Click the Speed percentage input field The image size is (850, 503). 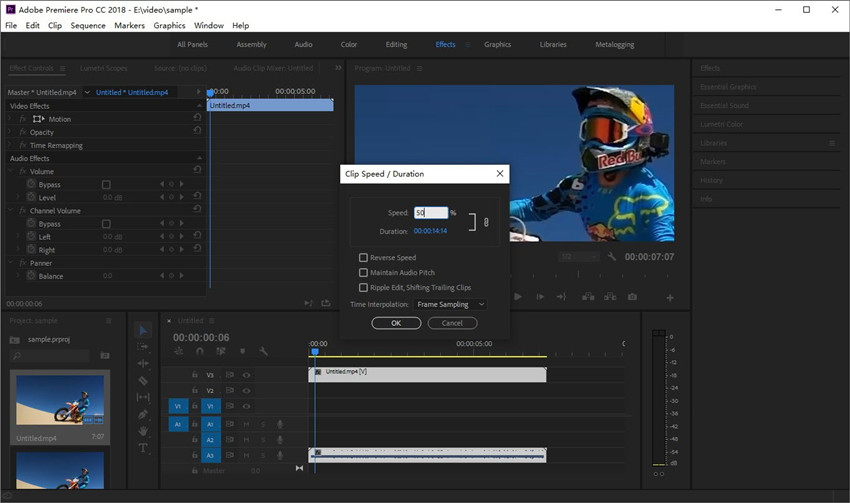click(x=430, y=213)
